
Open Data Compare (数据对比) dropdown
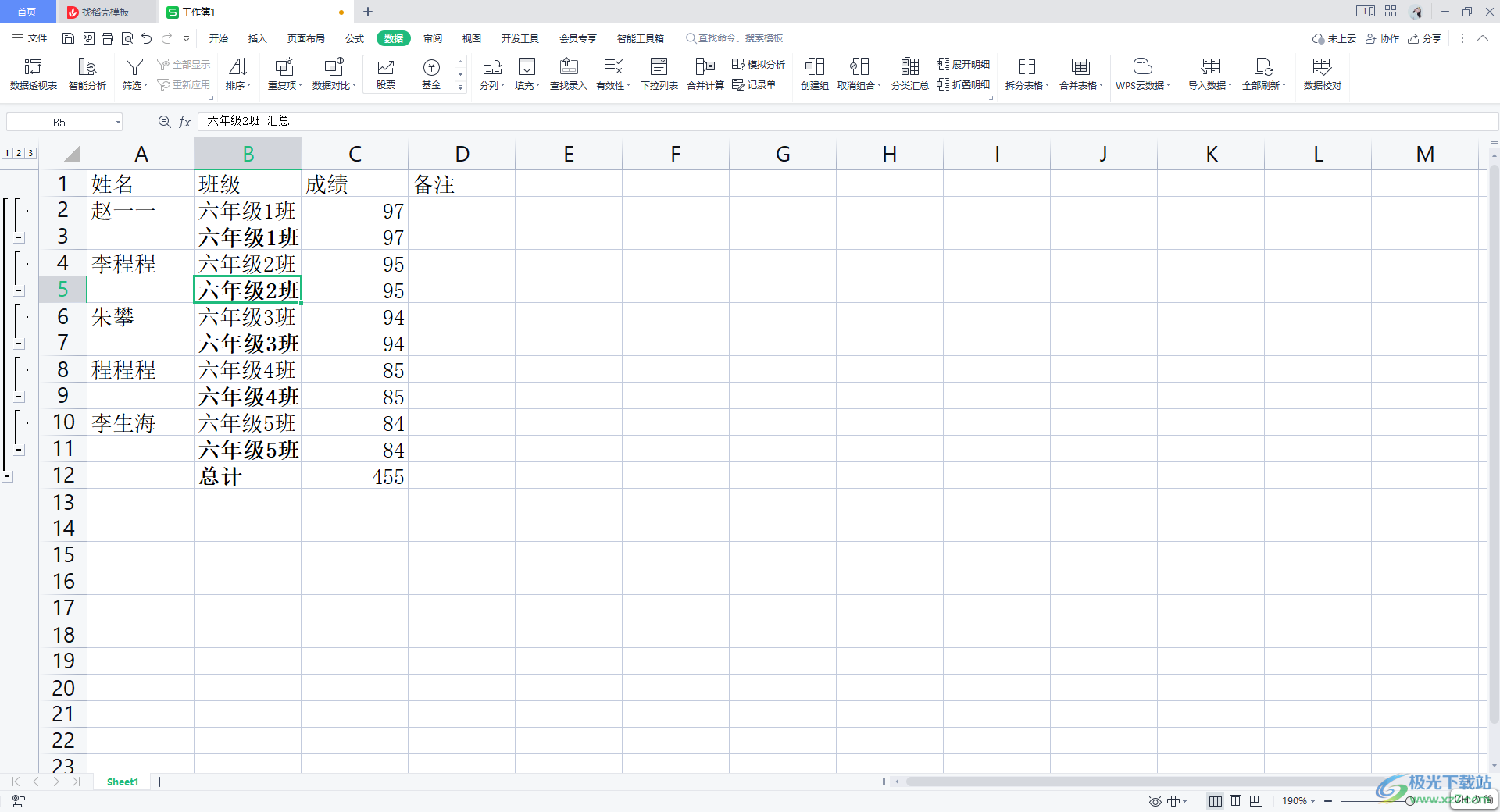[334, 74]
